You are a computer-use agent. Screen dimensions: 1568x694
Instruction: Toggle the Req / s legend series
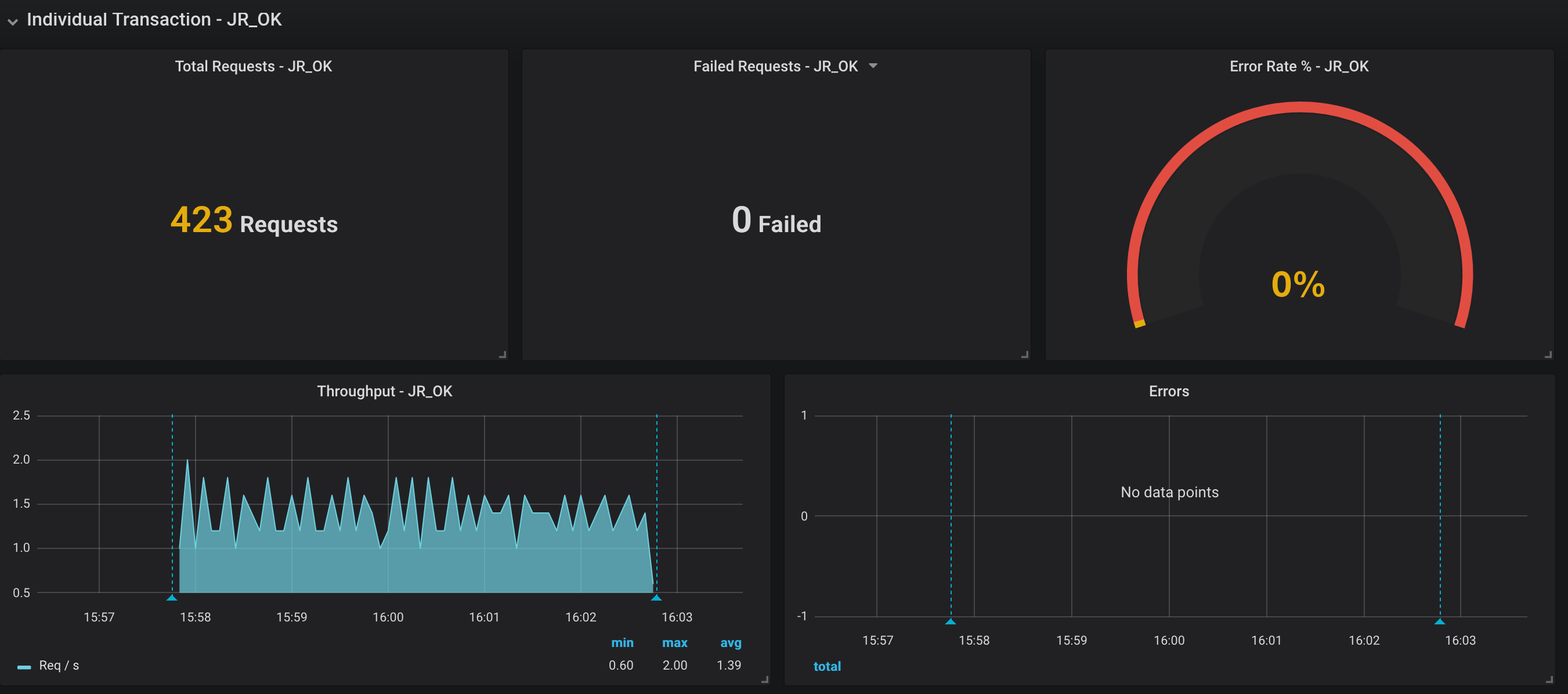59,666
